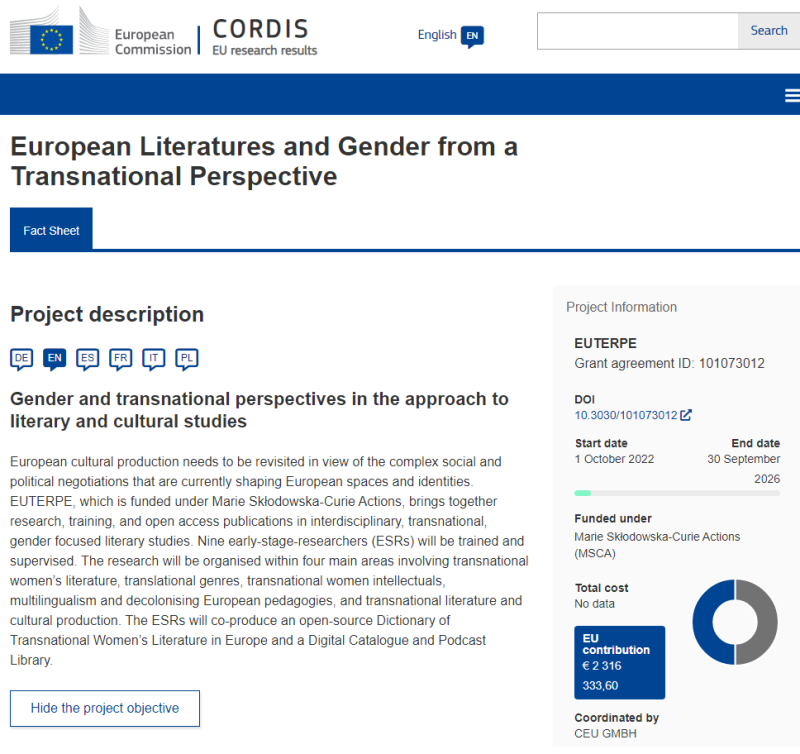This screenshot has height=754, width=800.
Task: Click the external link icon beside DOI
Action: (x=686, y=415)
